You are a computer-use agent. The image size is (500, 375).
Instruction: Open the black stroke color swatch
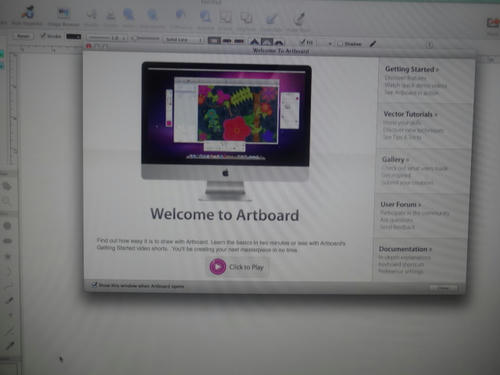[x=73, y=36]
